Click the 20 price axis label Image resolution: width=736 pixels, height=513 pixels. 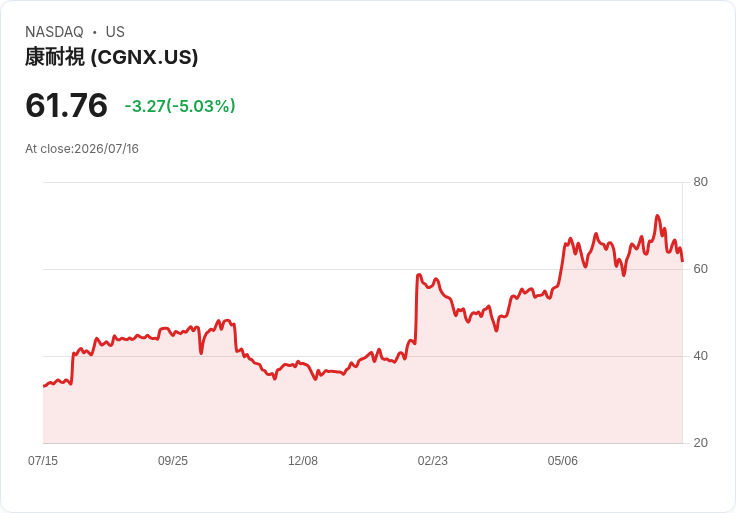point(700,443)
